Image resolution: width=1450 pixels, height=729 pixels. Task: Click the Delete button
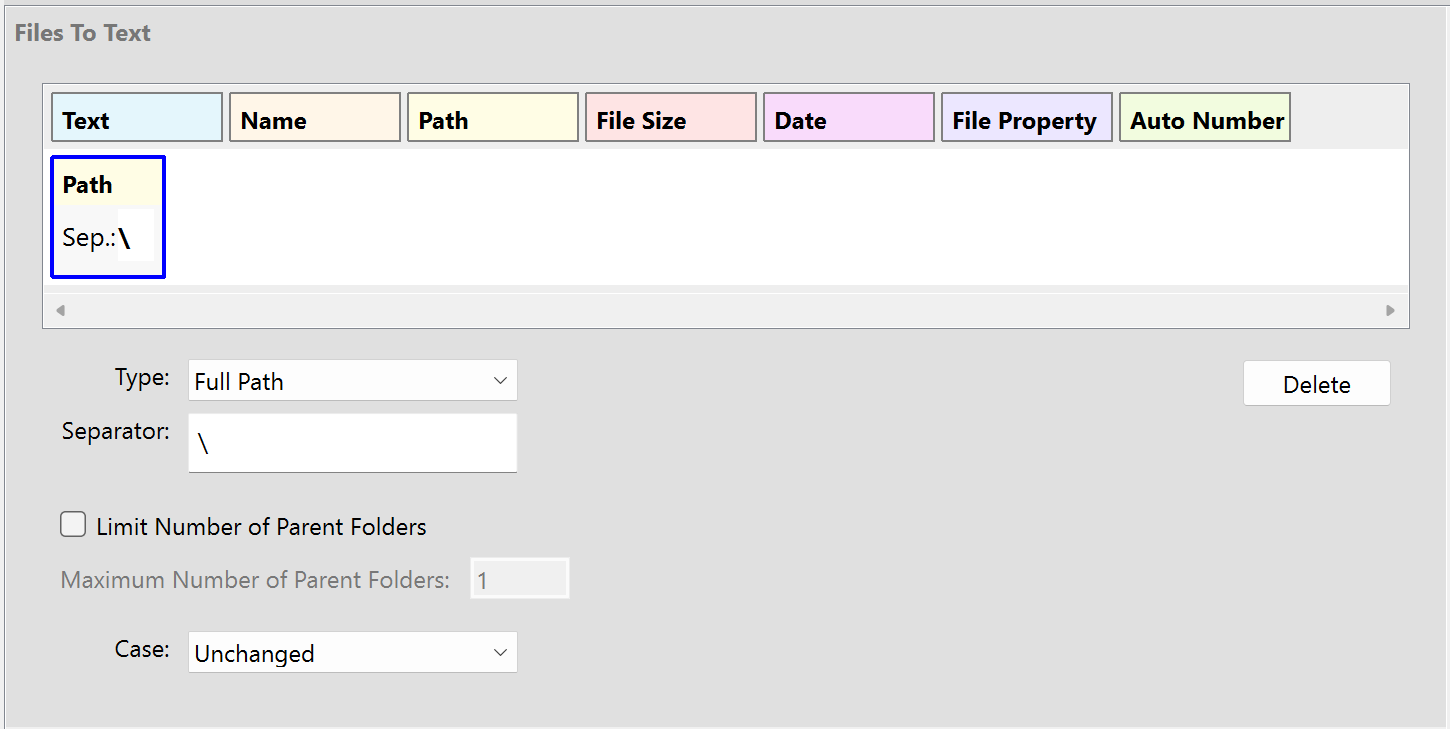(x=1316, y=383)
